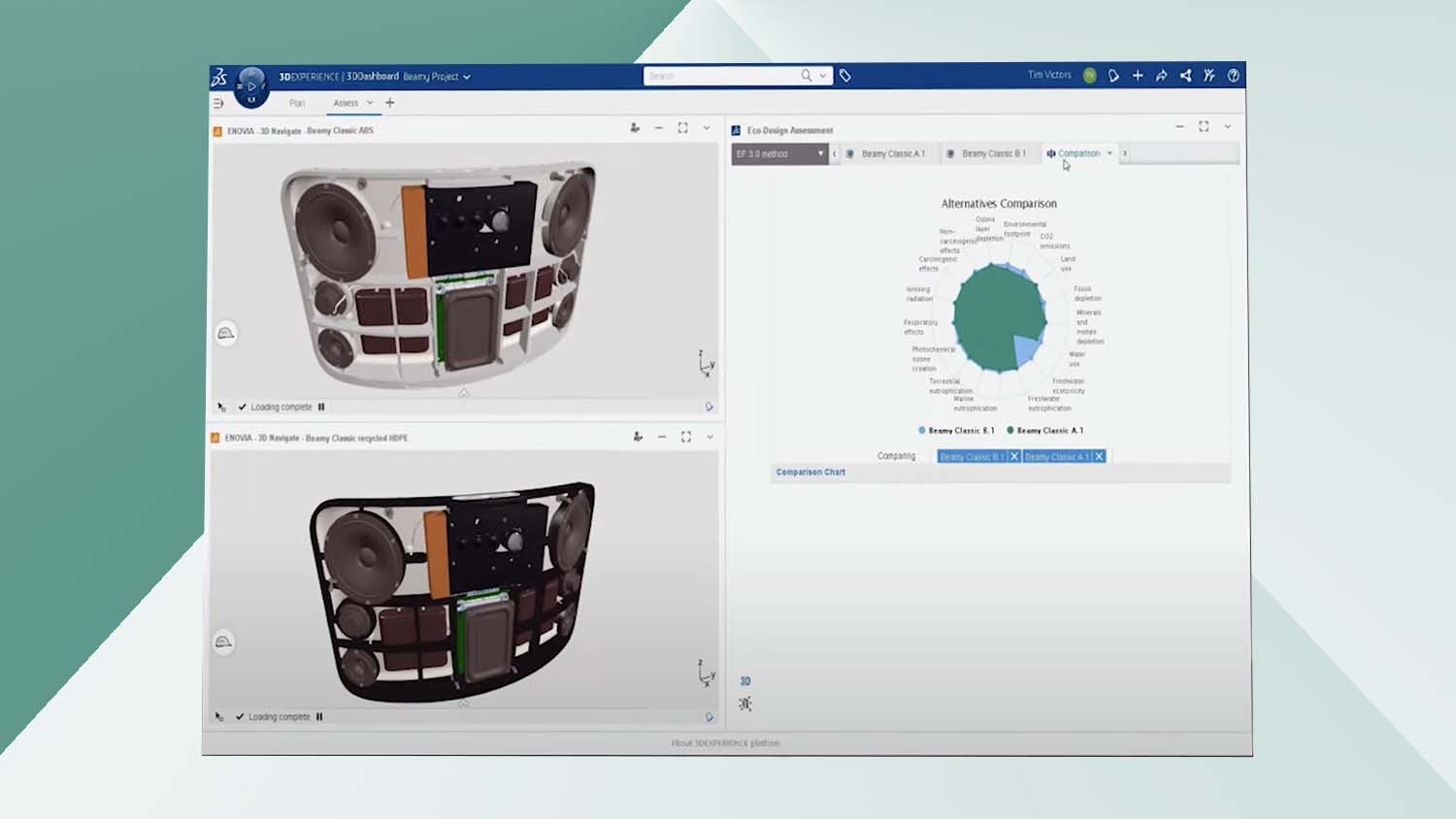1456x819 pixels.
Task: Open the help question mark icon
Action: [1233, 76]
